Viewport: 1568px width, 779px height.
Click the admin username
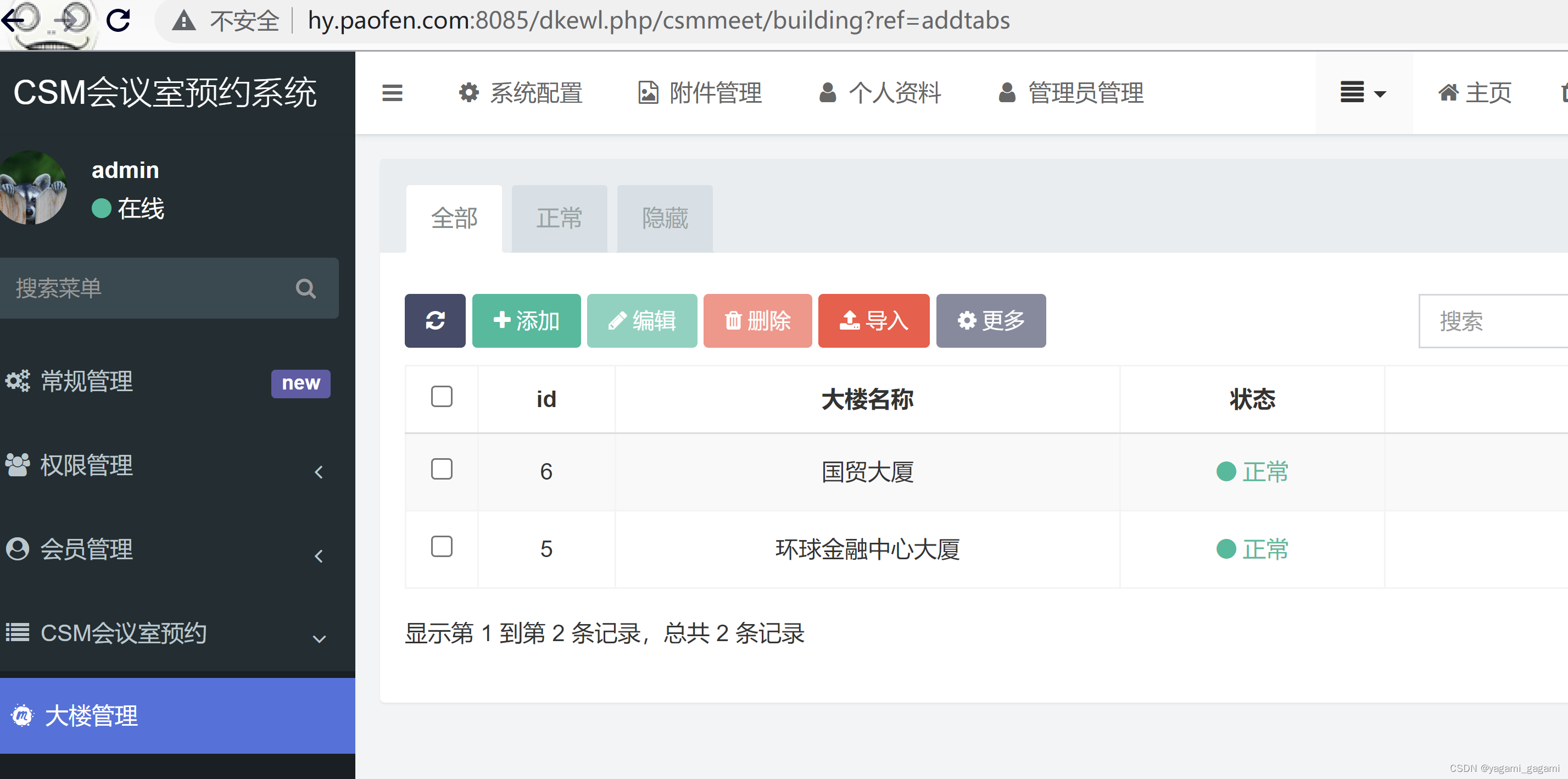[x=125, y=170]
